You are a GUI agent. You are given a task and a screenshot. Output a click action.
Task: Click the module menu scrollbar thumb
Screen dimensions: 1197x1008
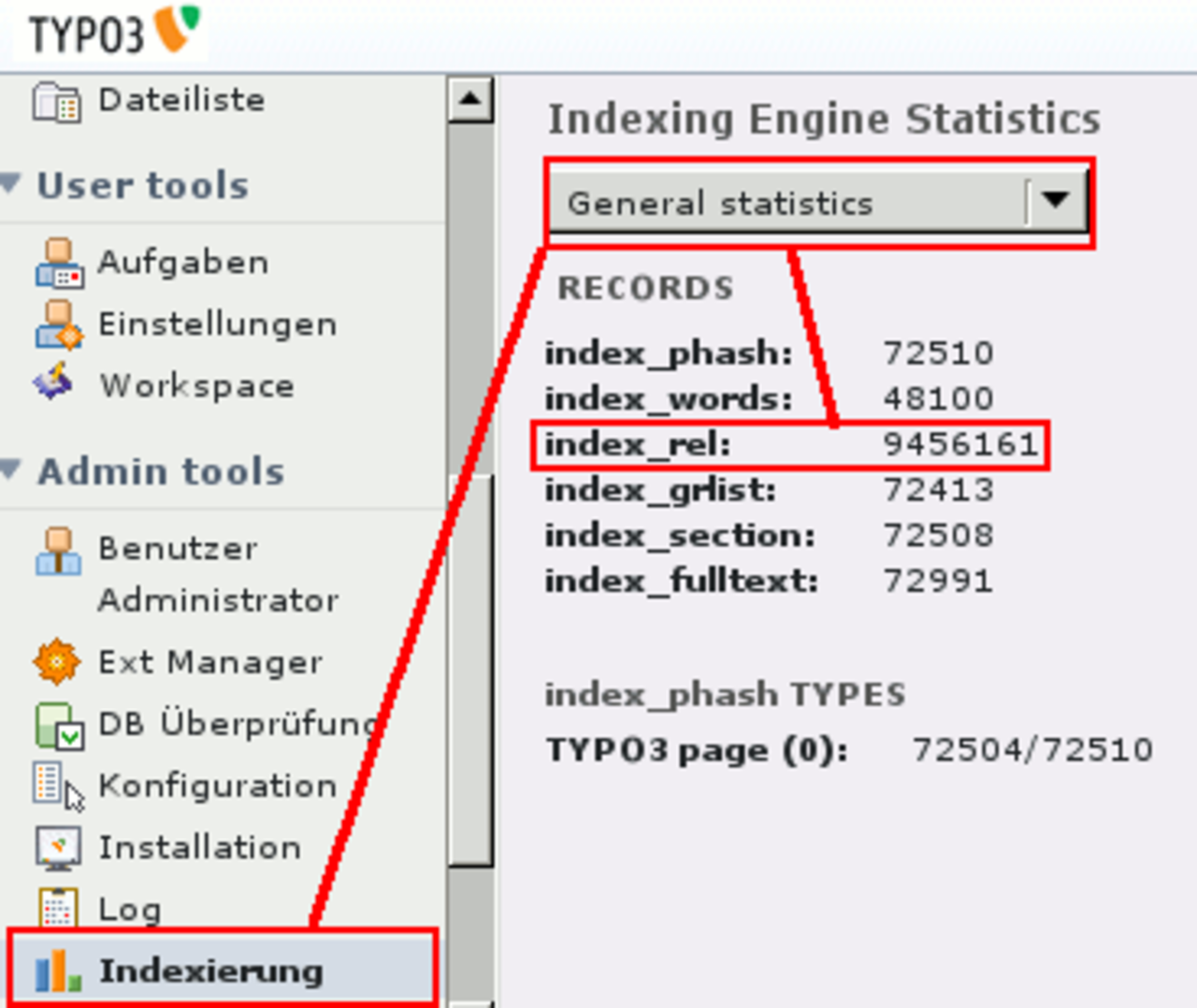click(469, 670)
